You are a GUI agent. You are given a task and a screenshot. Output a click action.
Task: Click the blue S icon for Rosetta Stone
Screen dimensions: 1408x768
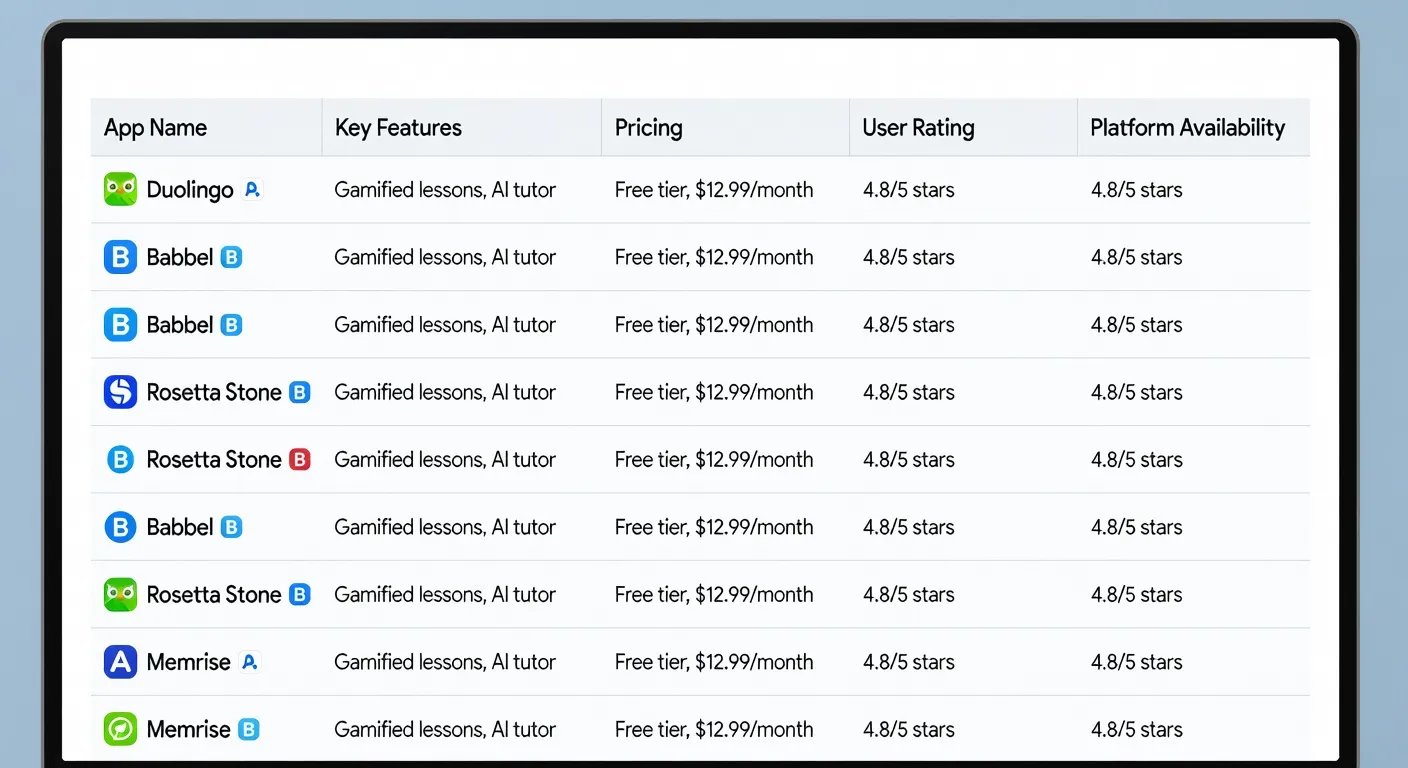pyautogui.click(x=120, y=392)
